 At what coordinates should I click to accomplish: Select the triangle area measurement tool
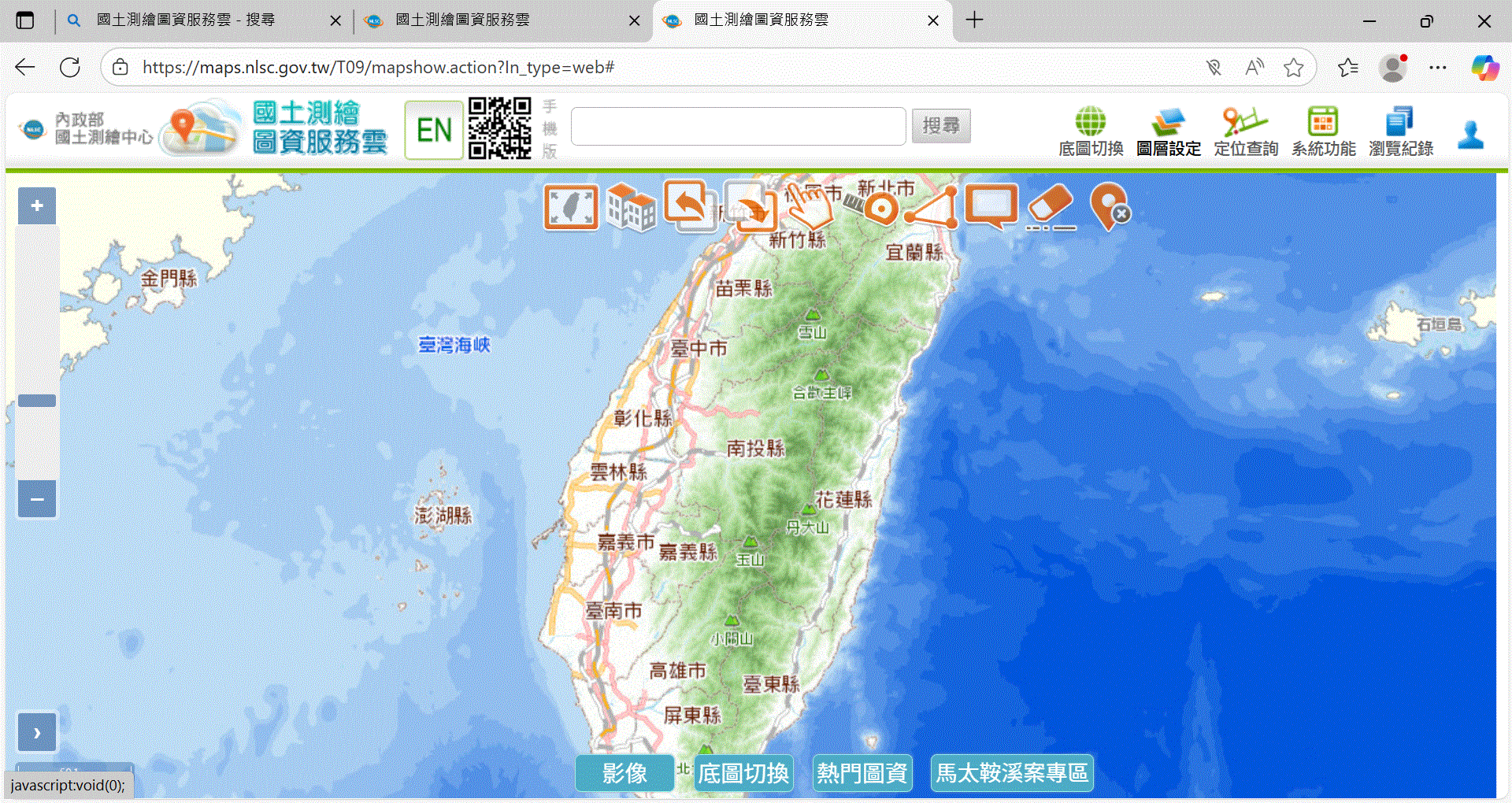pos(932,207)
